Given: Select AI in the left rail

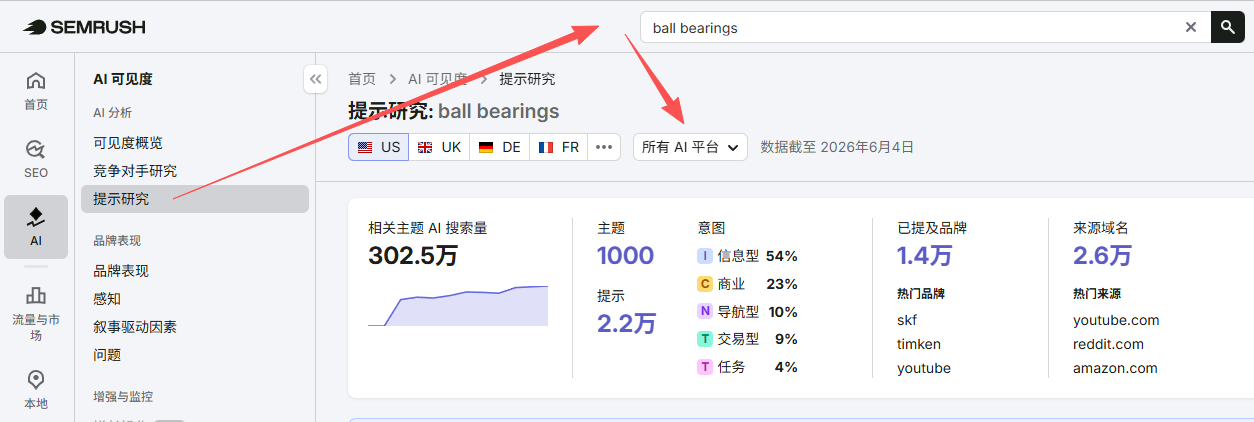Looking at the screenshot, I should 36,227.
